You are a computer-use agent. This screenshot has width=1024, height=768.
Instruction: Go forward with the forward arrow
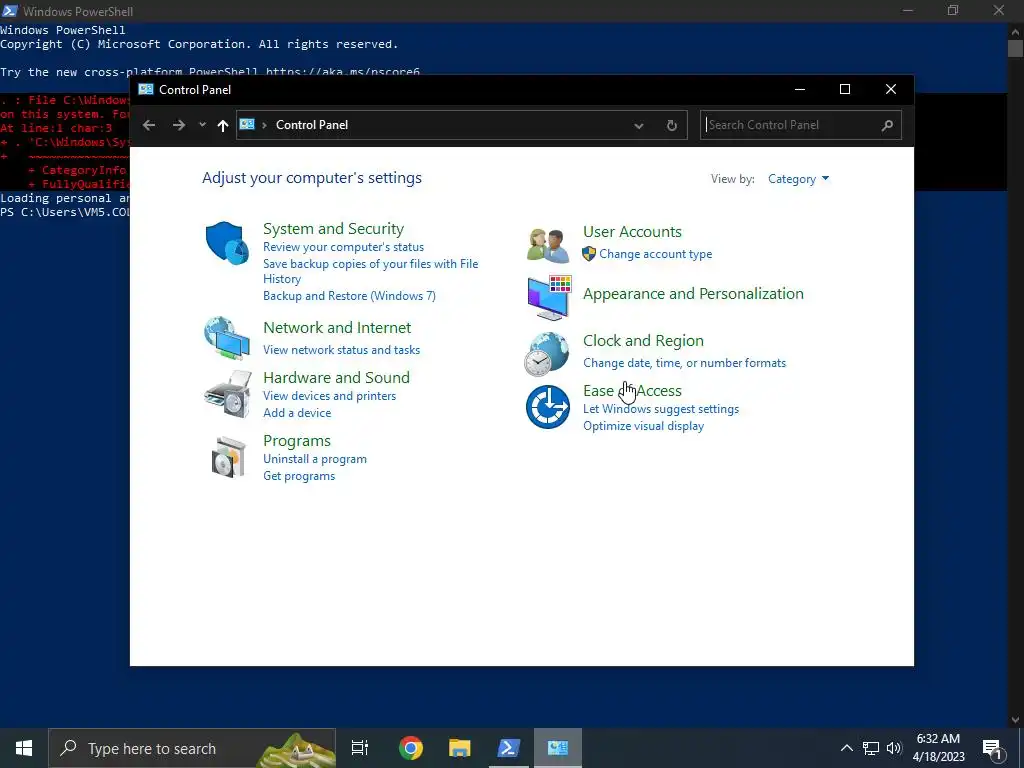point(178,125)
